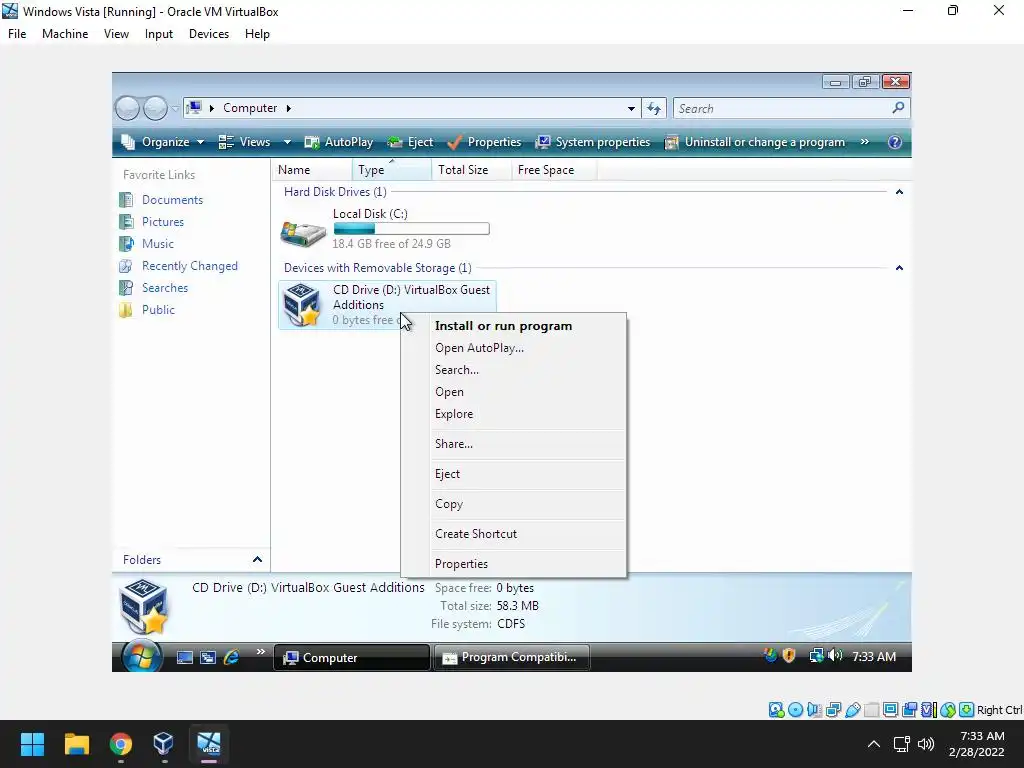Screen dimensions: 1024x768
Task: Click the Vista Start orb
Action: pyautogui.click(x=142, y=656)
